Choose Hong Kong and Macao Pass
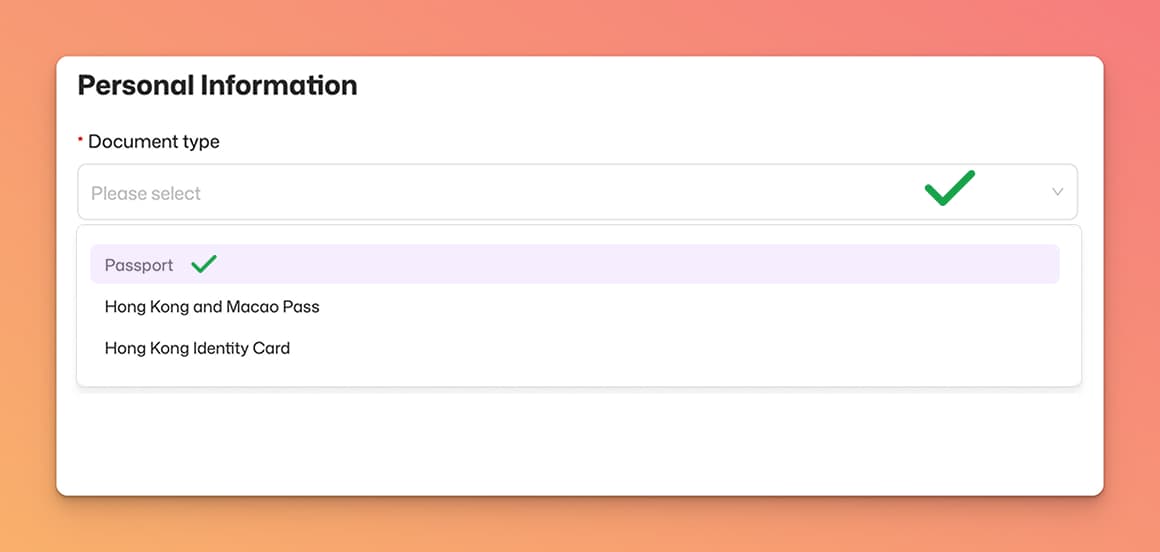 point(212,307)
